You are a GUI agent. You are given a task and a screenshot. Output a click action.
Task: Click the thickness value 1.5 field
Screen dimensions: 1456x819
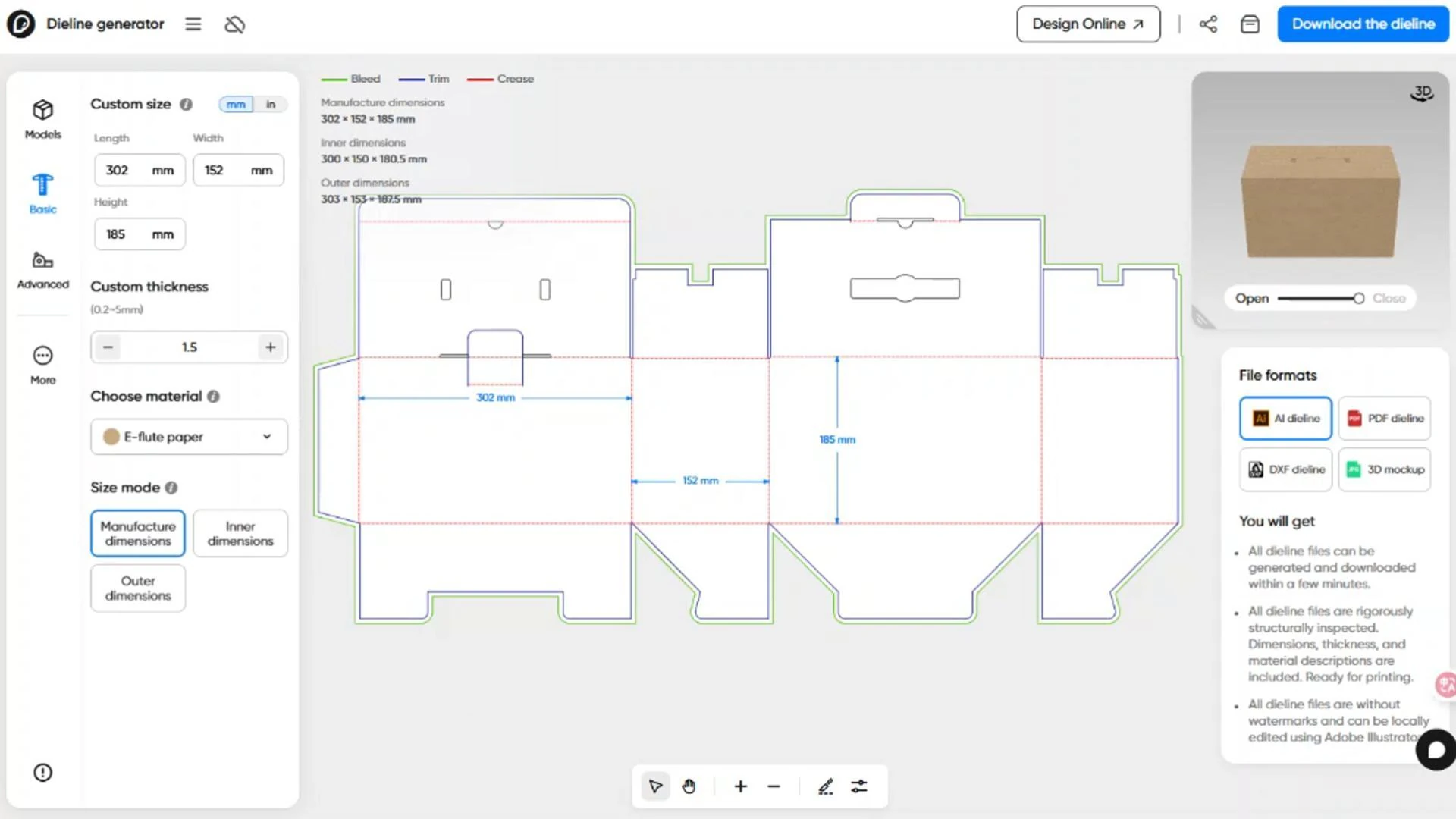(189, 347)
